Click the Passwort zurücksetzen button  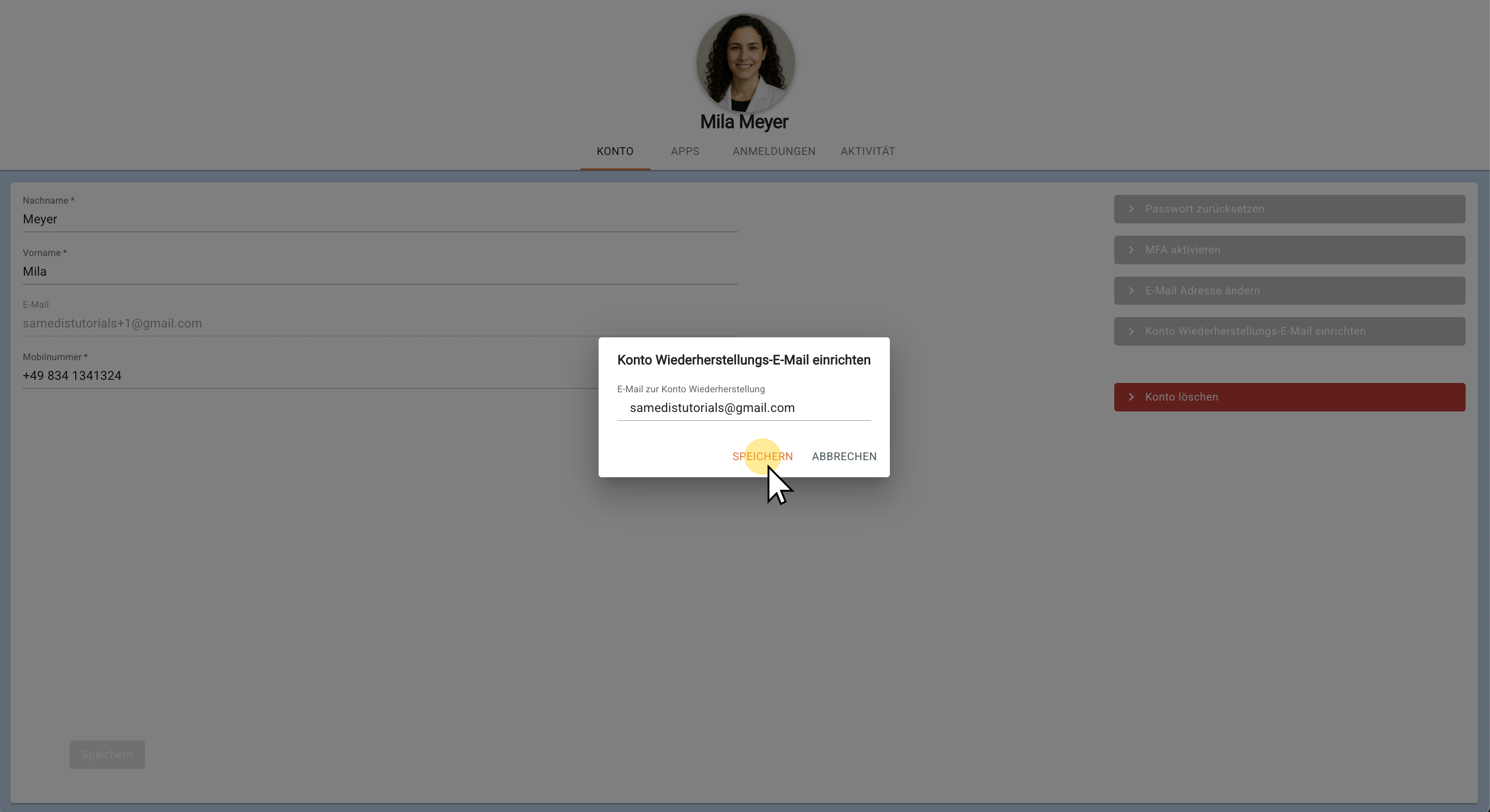tap(1289, 209)
